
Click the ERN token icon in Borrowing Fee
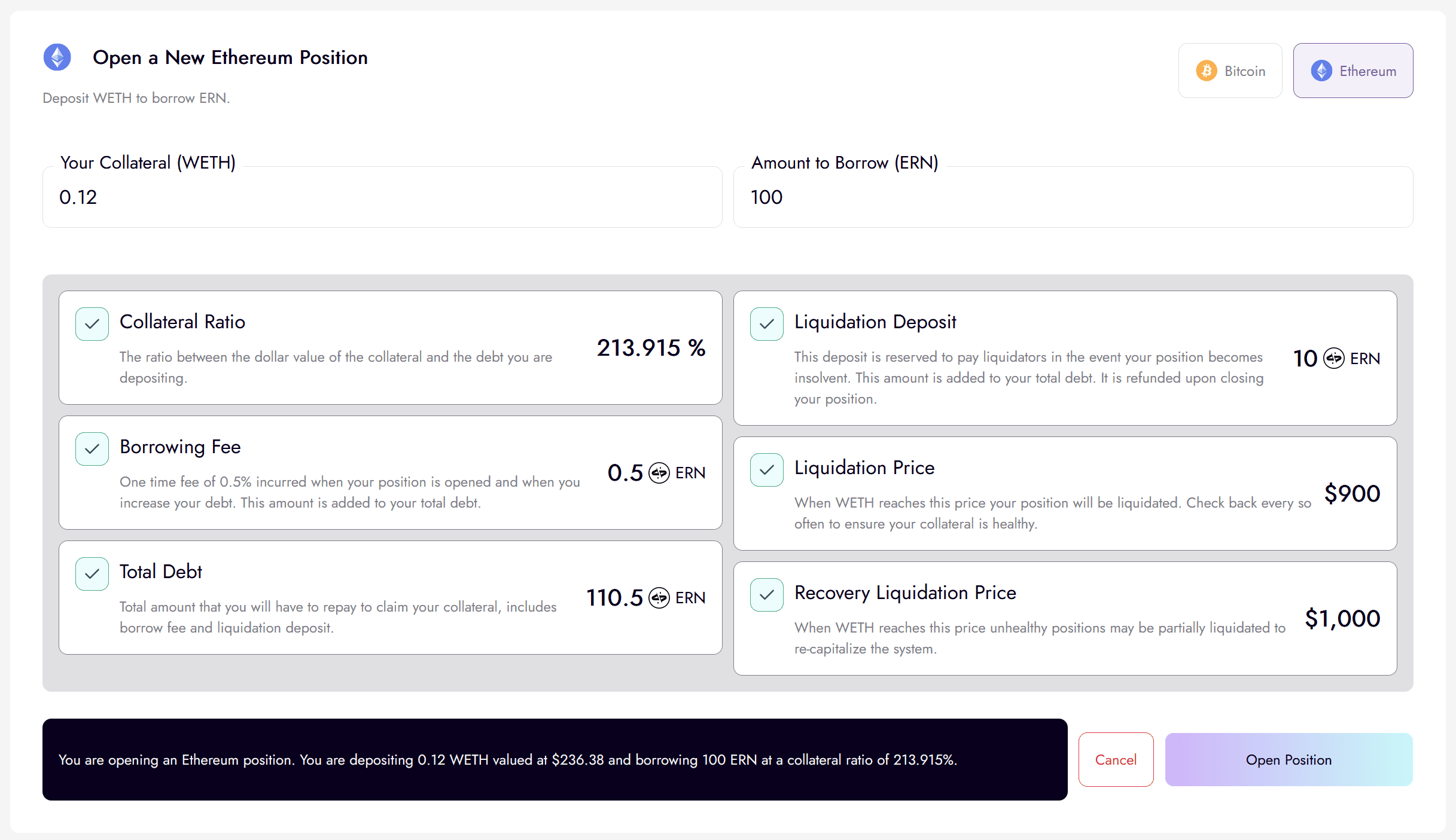click(659, 473)
